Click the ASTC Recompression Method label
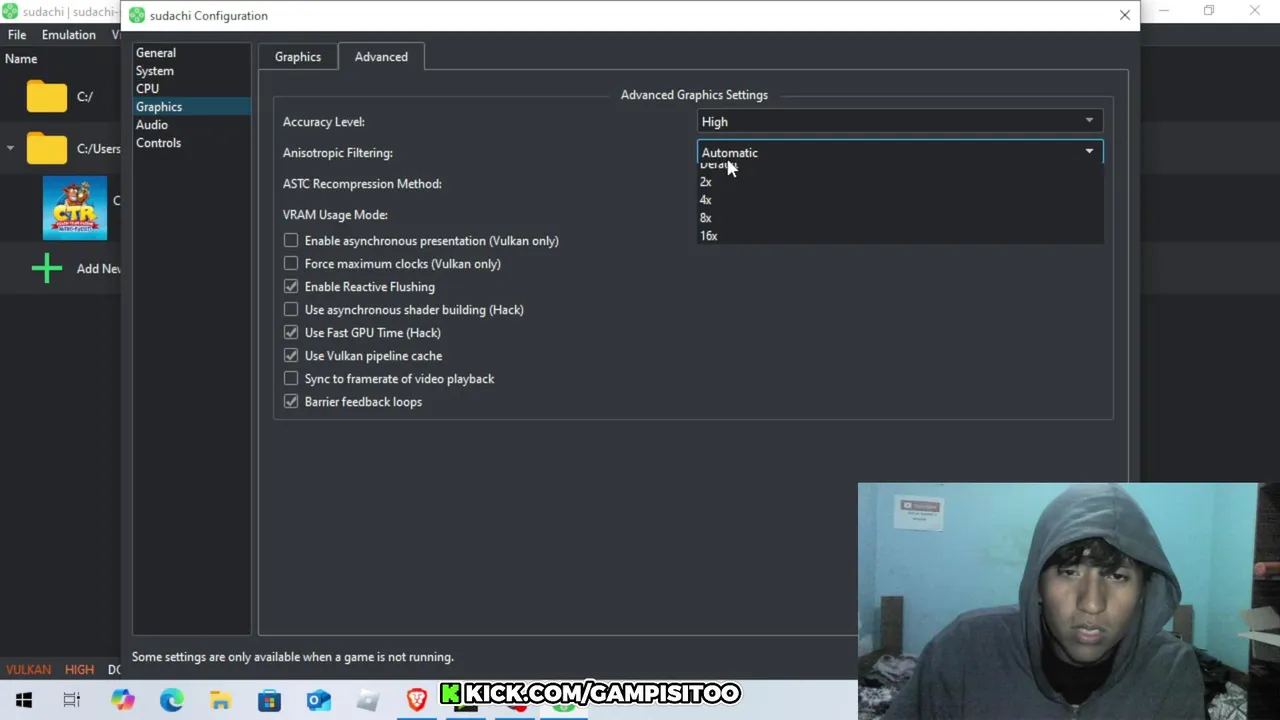The image size is (1280, 720). [362, 184]
